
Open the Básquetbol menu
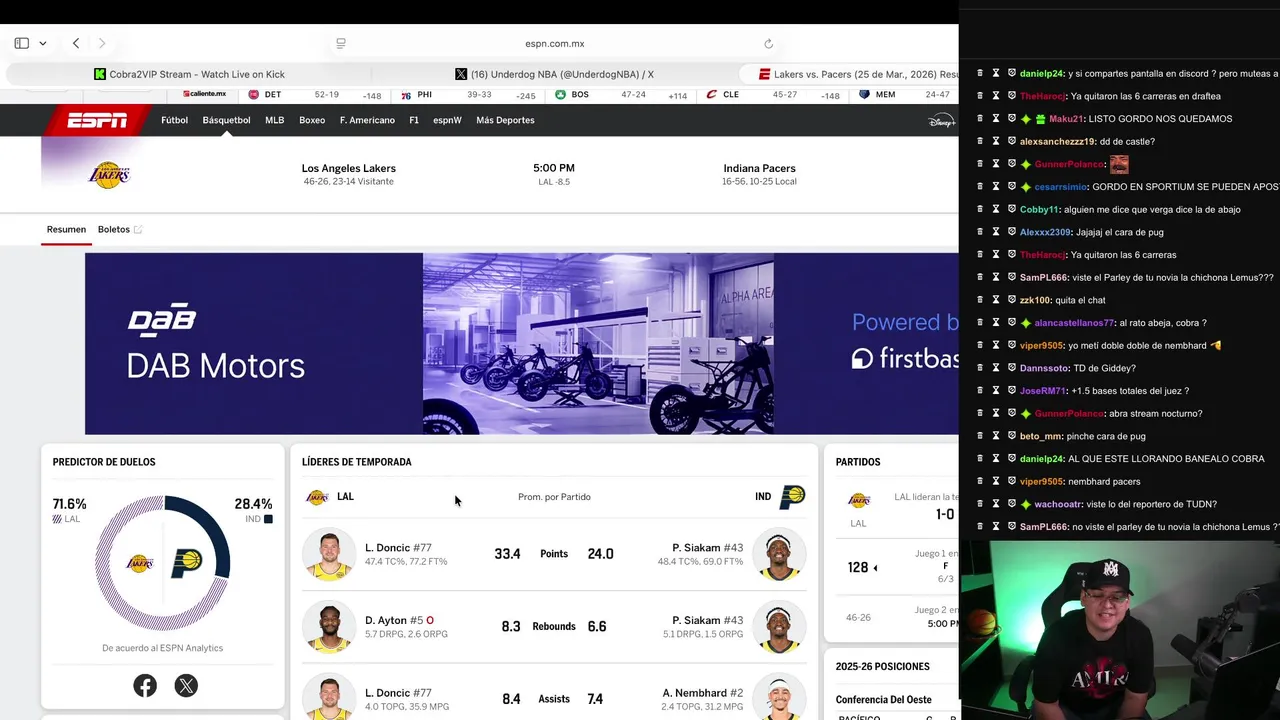pyautogui.click(x=226, y=120)
